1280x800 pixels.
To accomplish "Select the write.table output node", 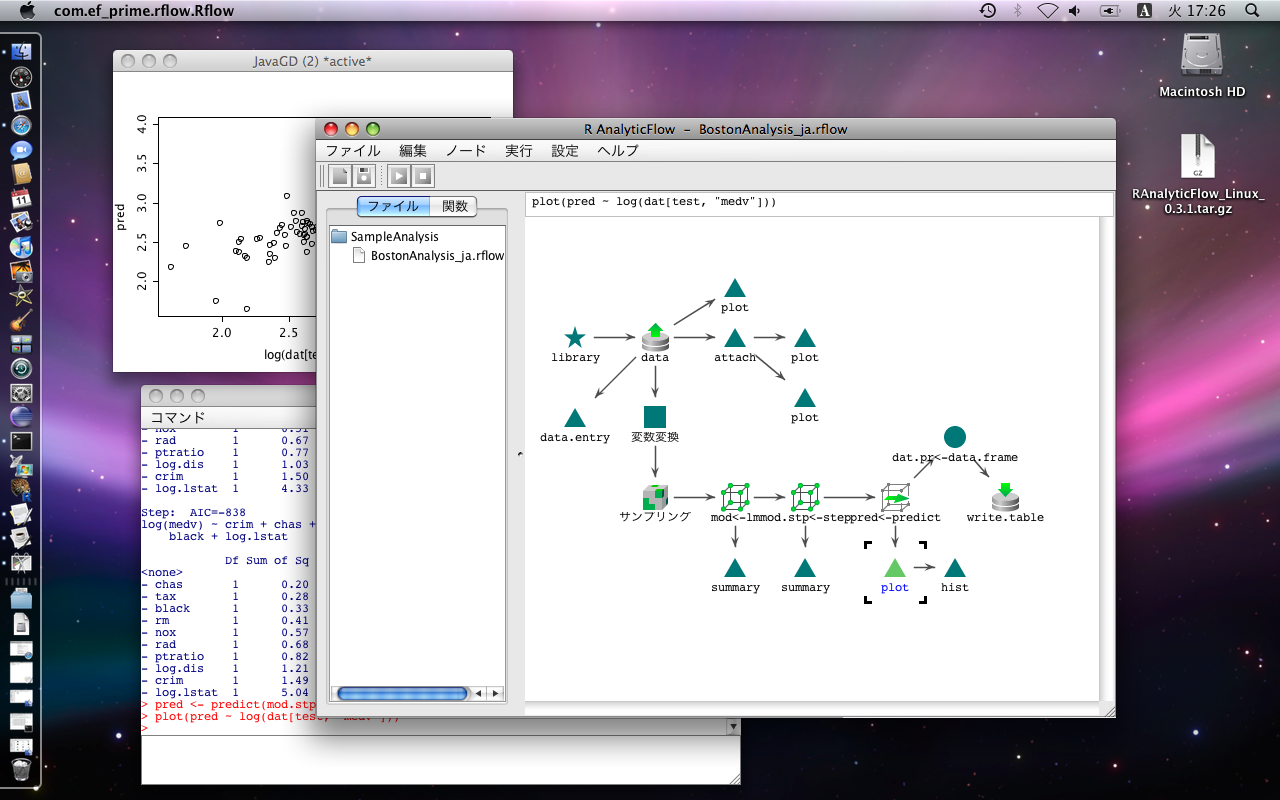I will coord(1005,497).
